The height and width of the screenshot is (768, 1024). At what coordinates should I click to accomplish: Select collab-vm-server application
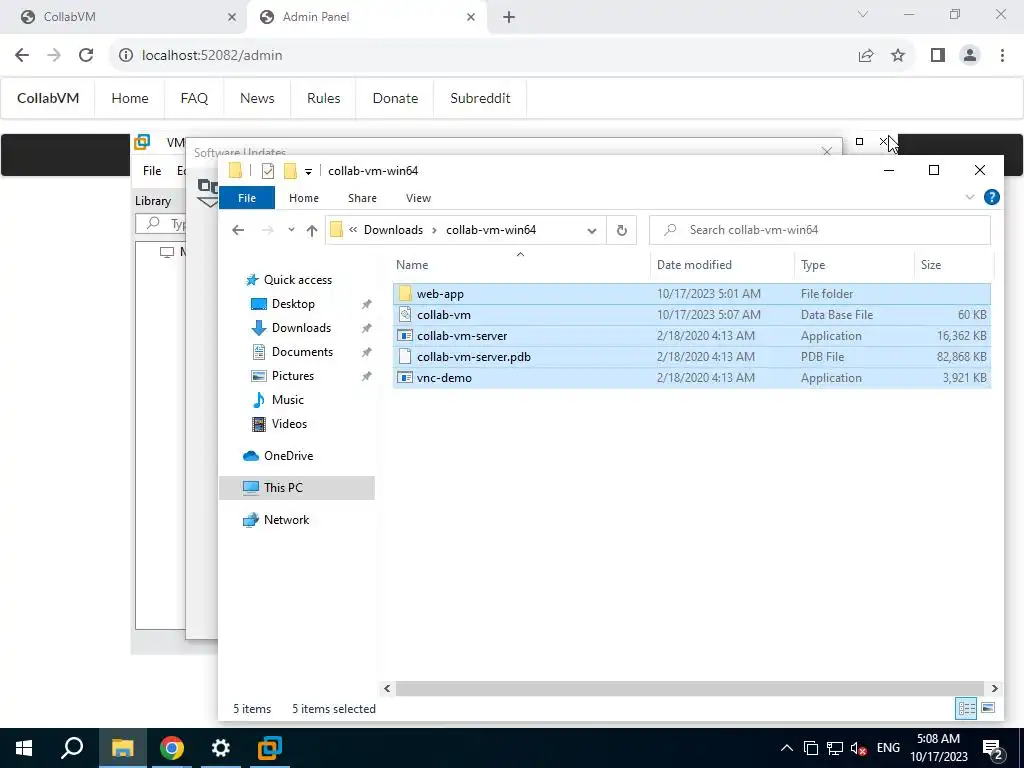pyautogui.click(x=692, y=336)
